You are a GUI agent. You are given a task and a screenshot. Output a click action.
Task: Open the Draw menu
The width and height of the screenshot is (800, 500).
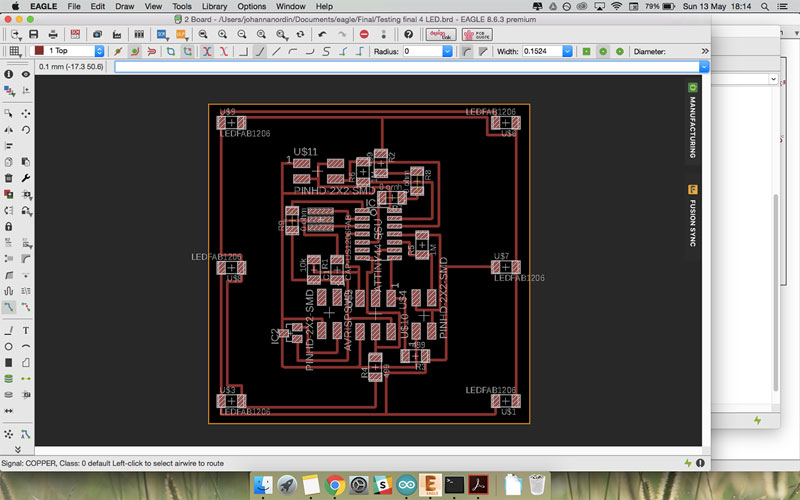pos(124,6)
